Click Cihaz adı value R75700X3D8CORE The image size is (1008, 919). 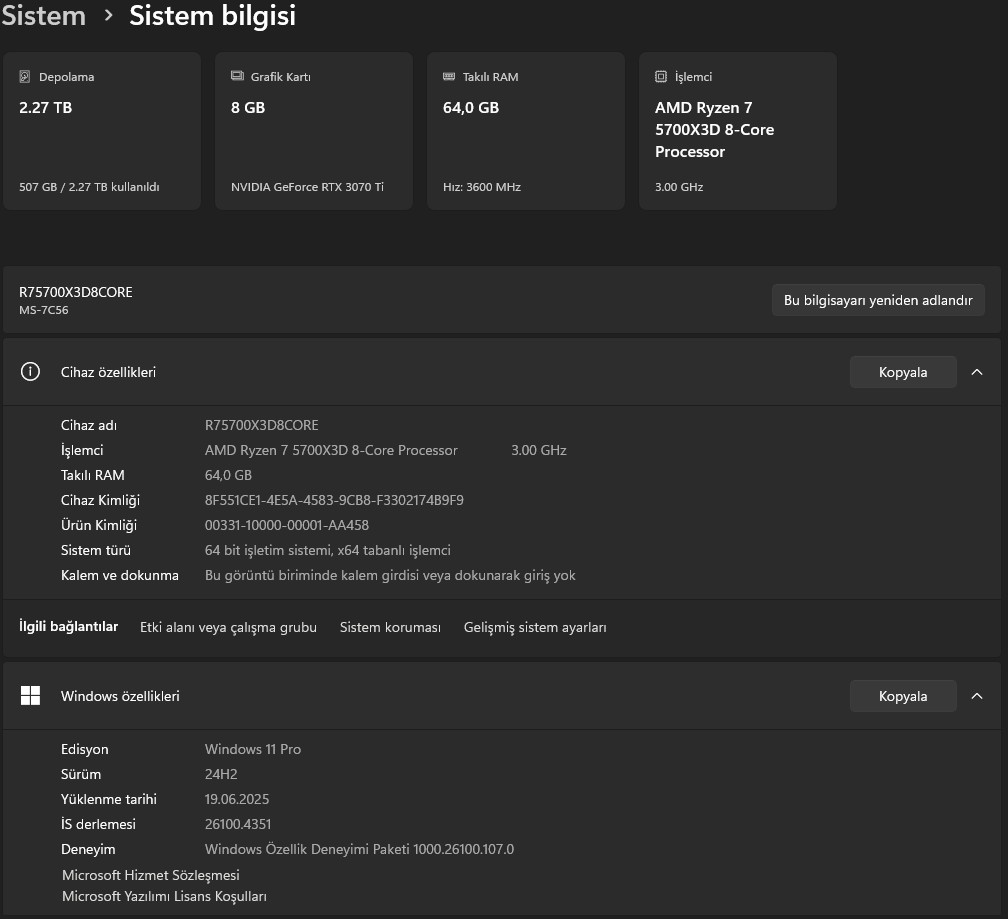point(262,425)
